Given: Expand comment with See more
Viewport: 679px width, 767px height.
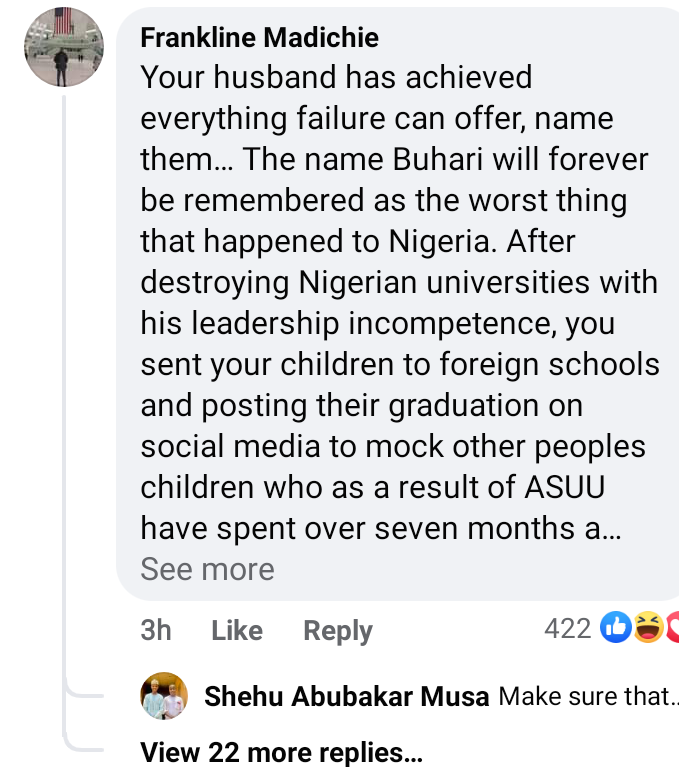Looking at the screenshot, I should pos(207,569).
